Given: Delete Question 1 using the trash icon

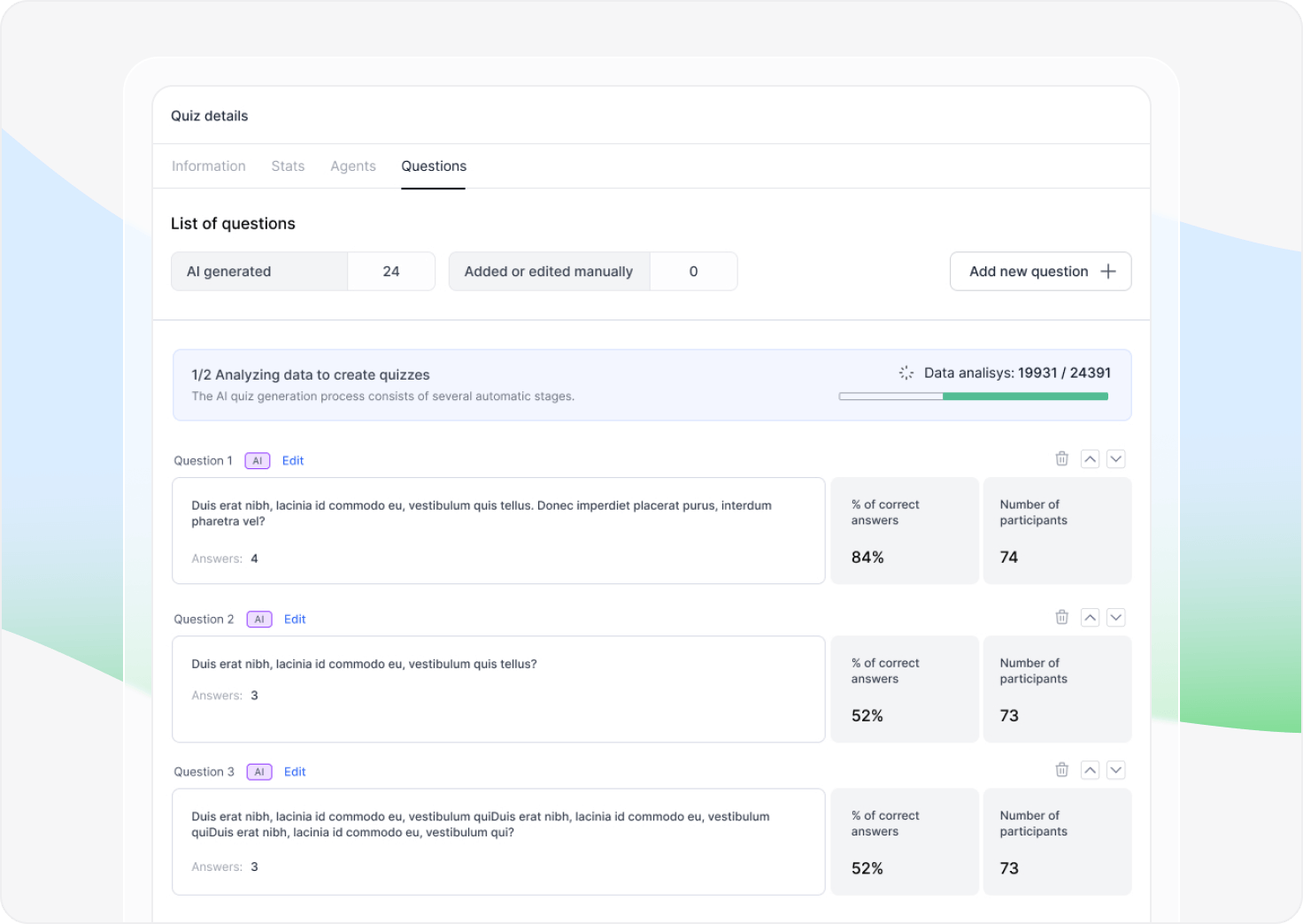Looking at the screenshot, I should coord(1062,458).
